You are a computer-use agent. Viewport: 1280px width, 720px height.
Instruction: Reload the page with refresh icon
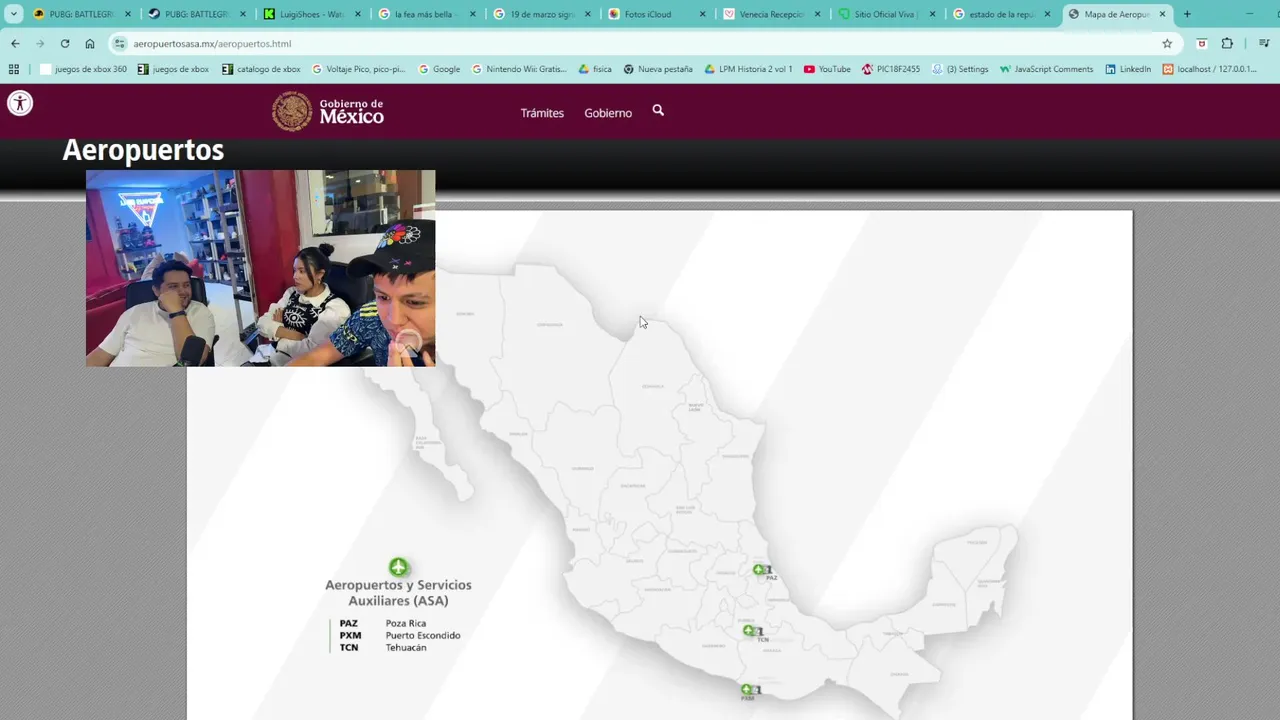[x=65, y=44]
